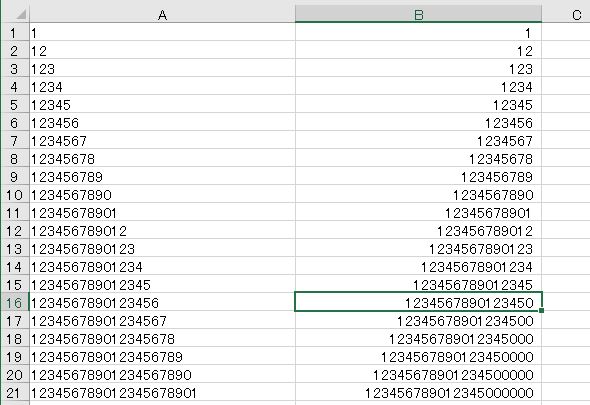This screenshot has width=590, height=405.
Task: Click cell A13 containing 1234567890123
Action: coord(162,249)
